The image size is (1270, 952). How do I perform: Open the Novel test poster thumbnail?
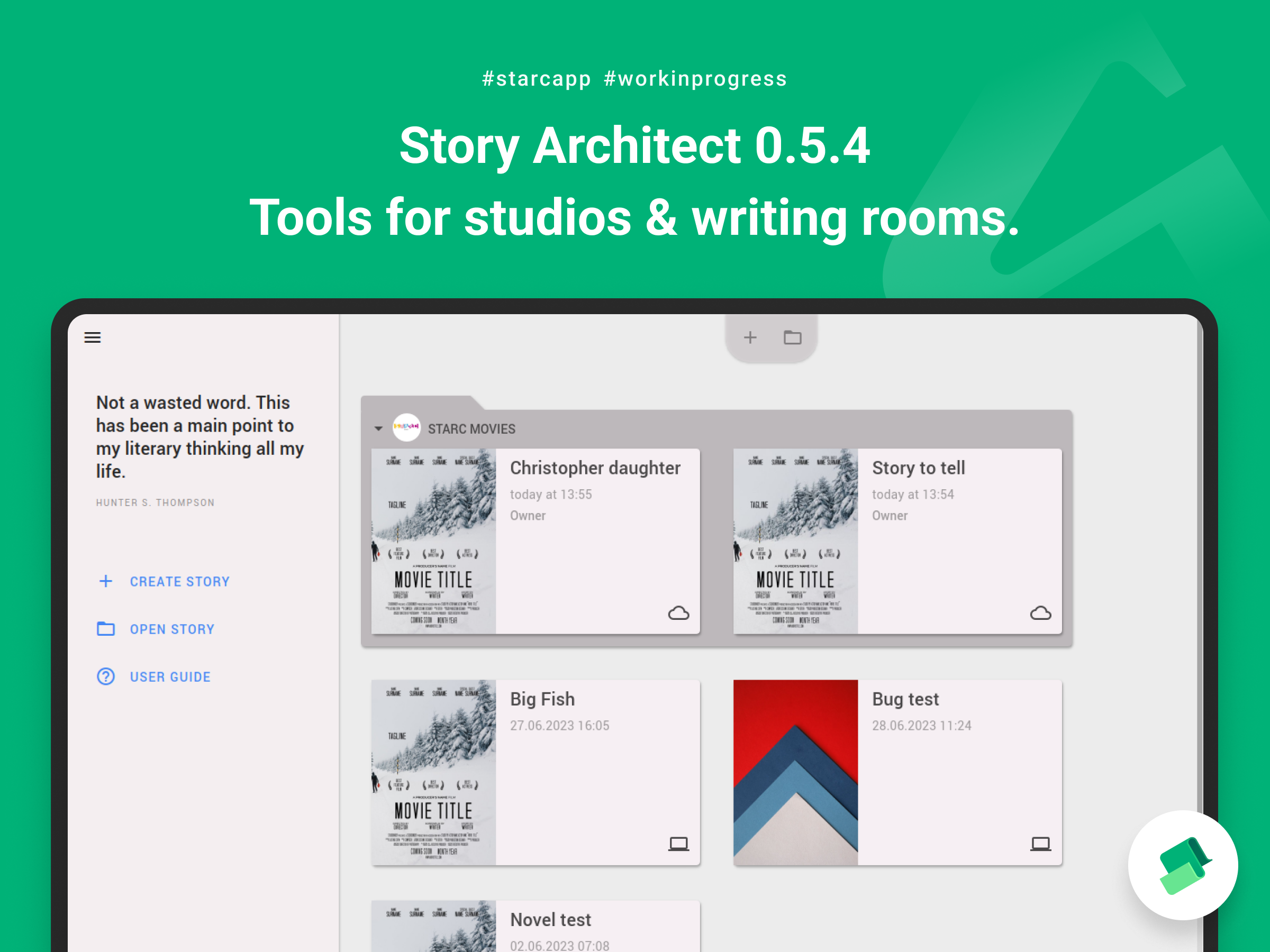(433, 926)
